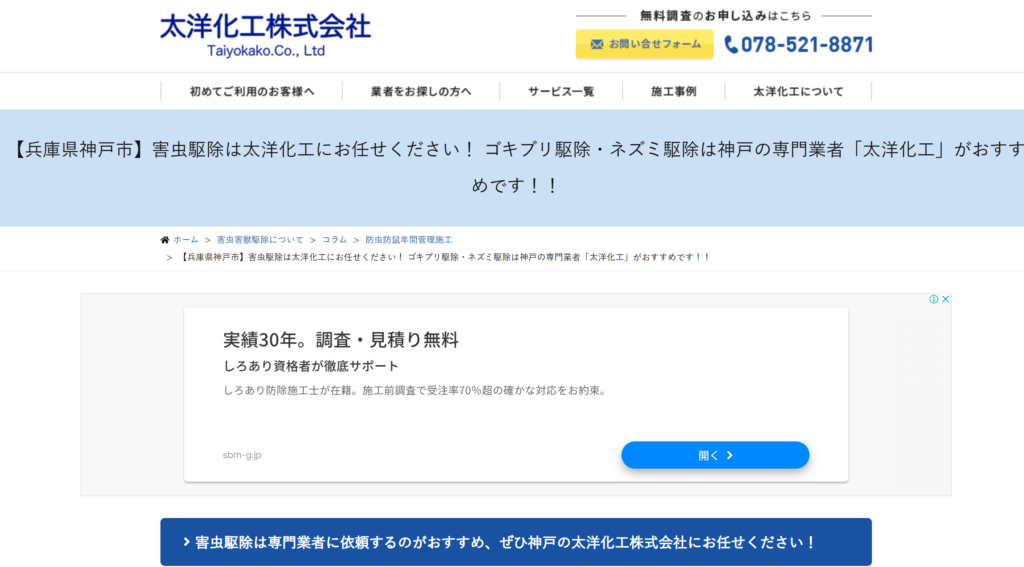
Task: Open 太洋化工について in the navigation
Action: click(798, 91)
